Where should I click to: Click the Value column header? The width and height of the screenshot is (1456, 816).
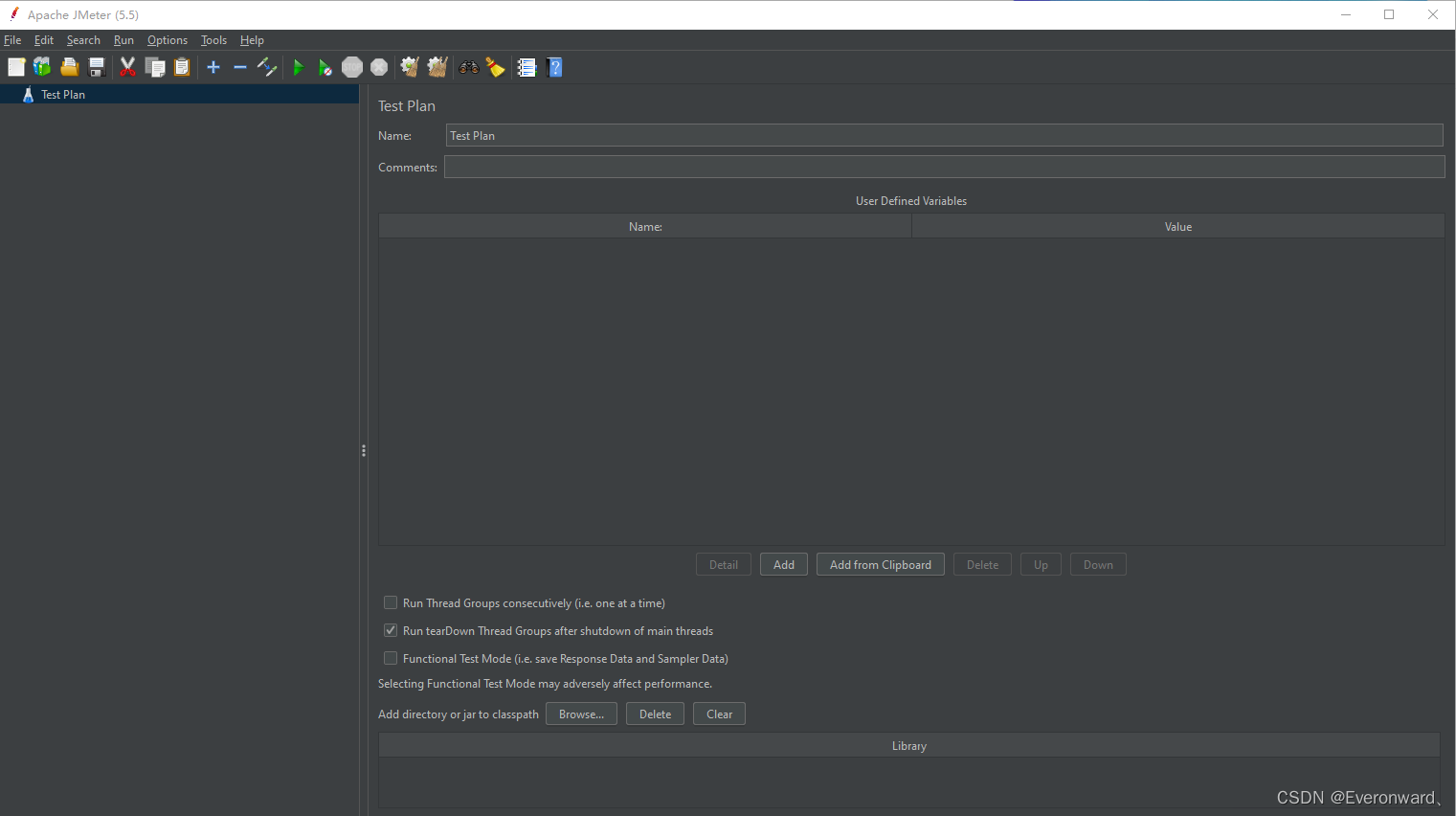(1178, 226)
